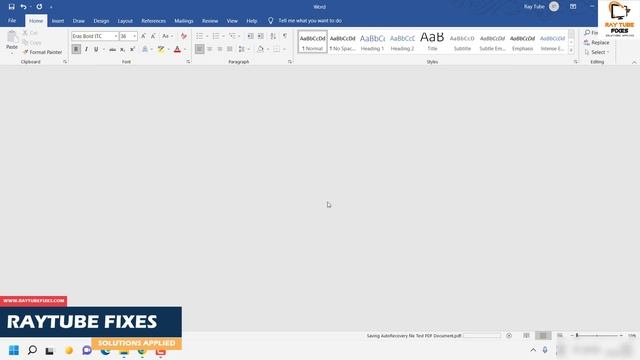Toggle Underline formatting

(96, 49)
